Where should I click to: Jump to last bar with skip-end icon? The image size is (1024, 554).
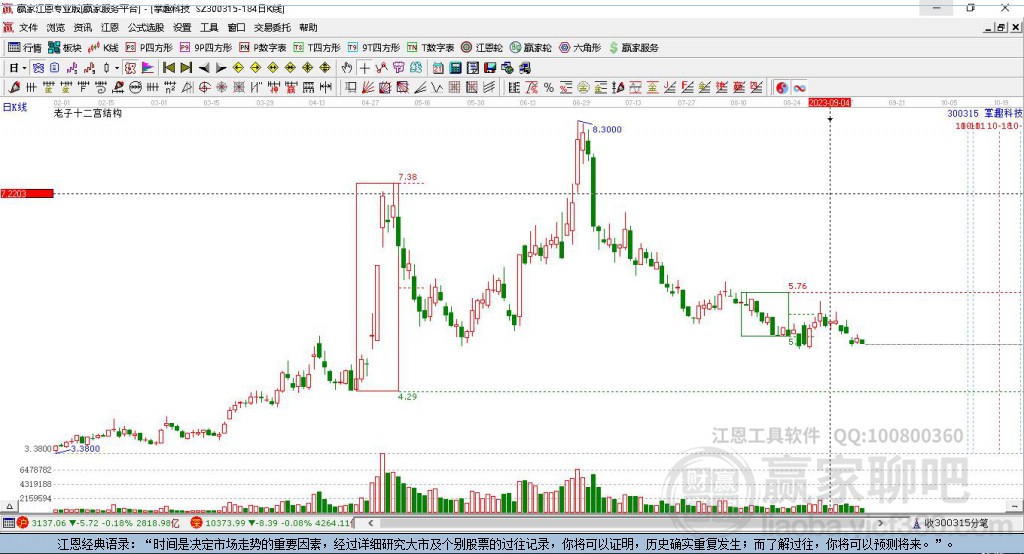186,68
